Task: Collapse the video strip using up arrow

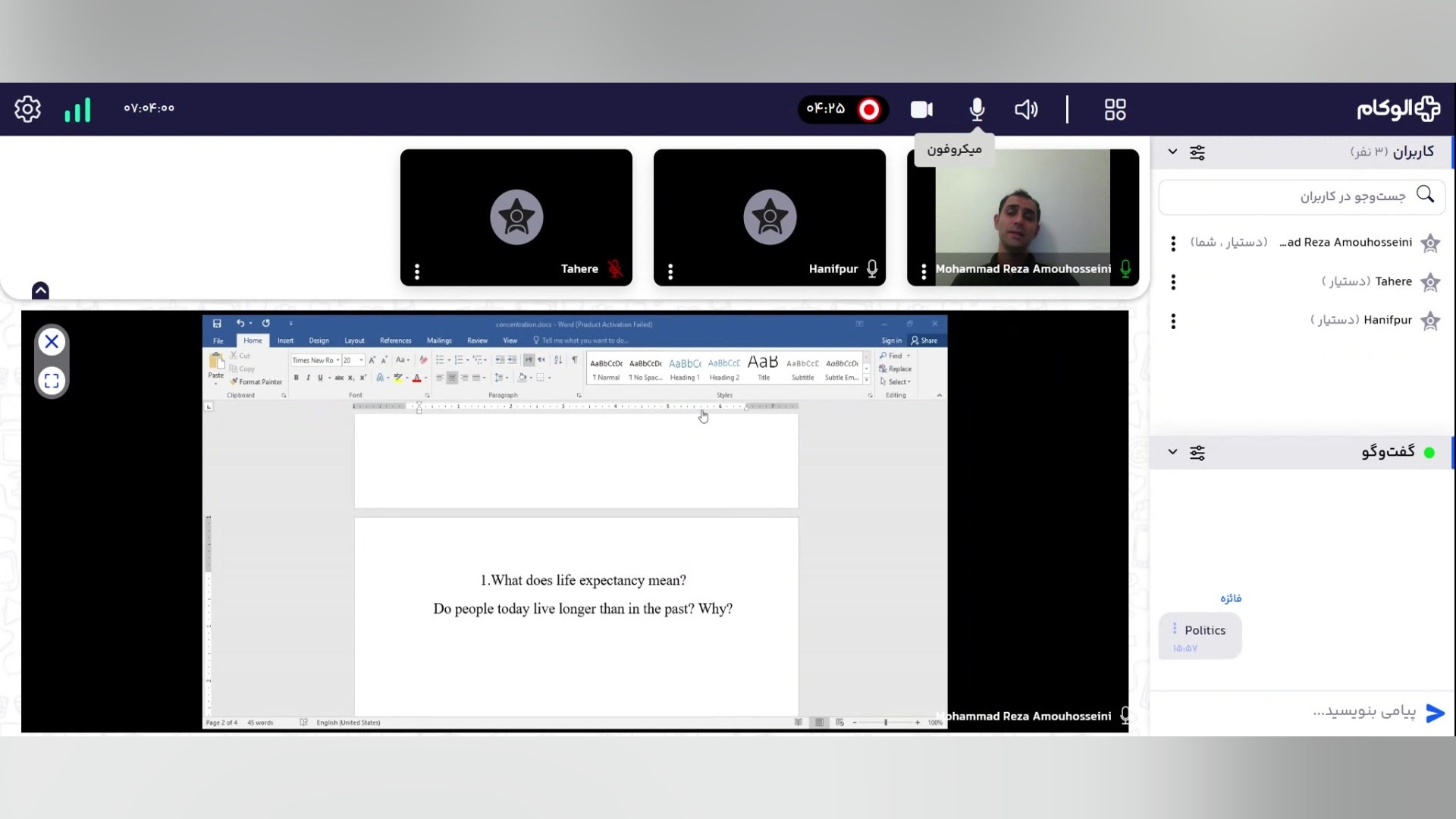Action: click(40, 290)
